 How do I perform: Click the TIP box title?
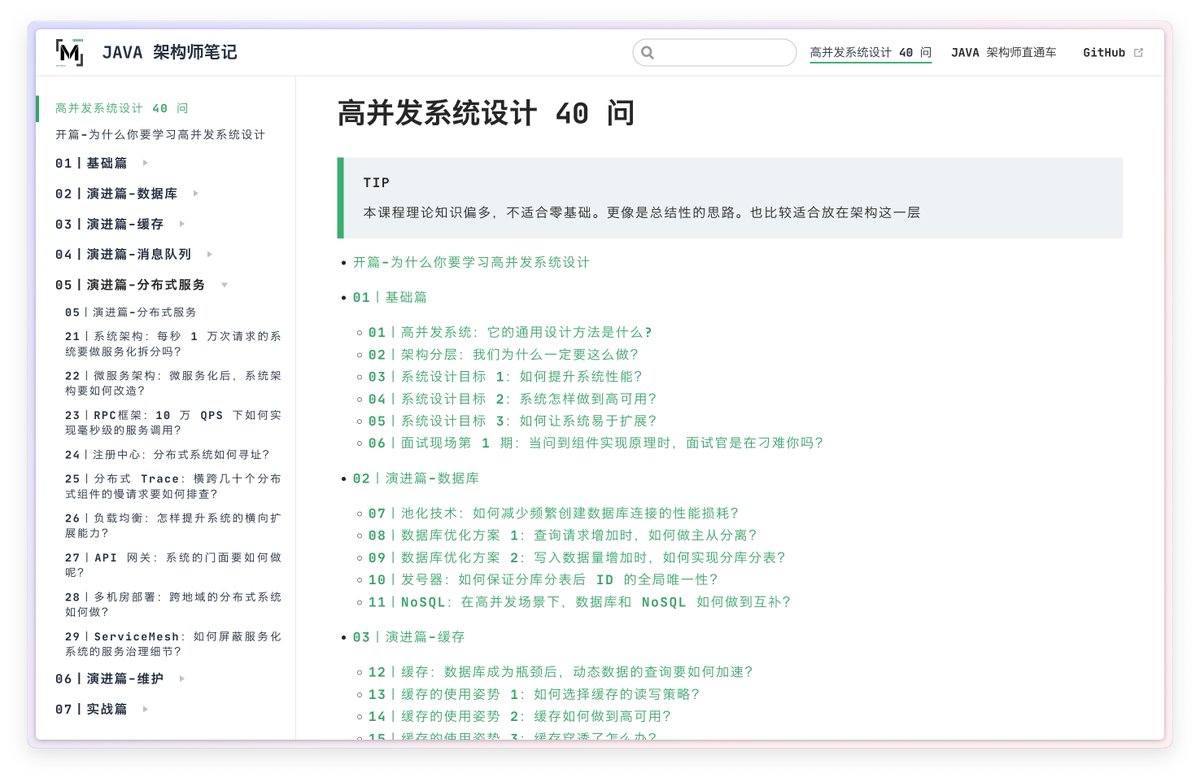click(377, 183)
